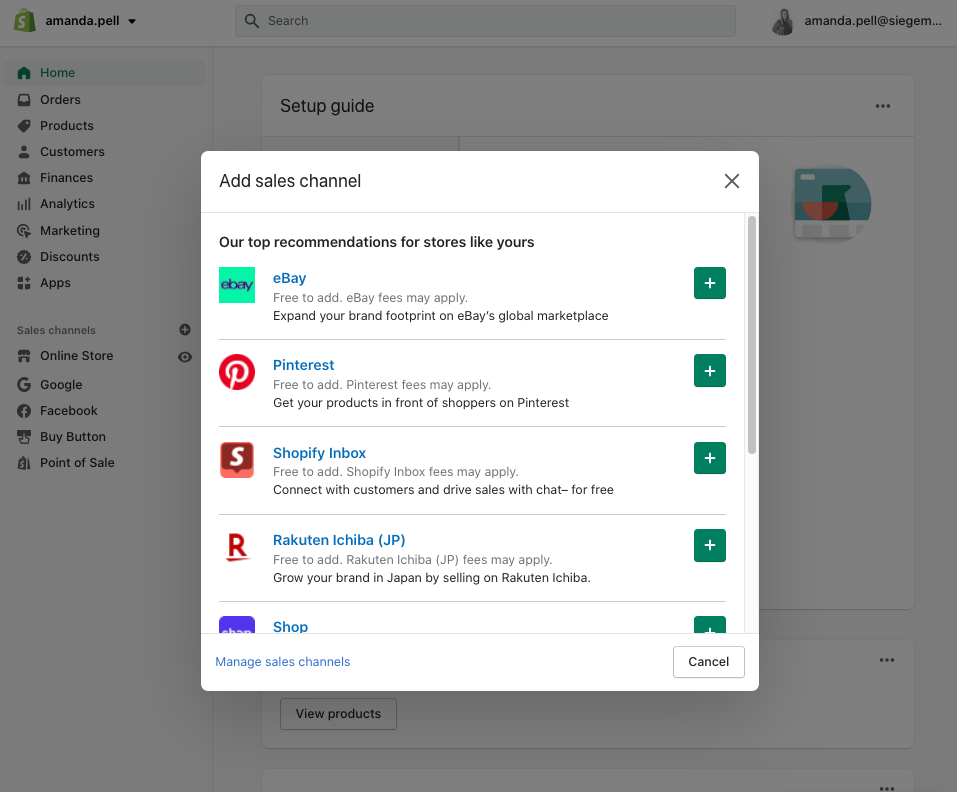Click the Pinterest logo thumbnail
This screenshot has height=792, width=957.
tap(237, 372)
